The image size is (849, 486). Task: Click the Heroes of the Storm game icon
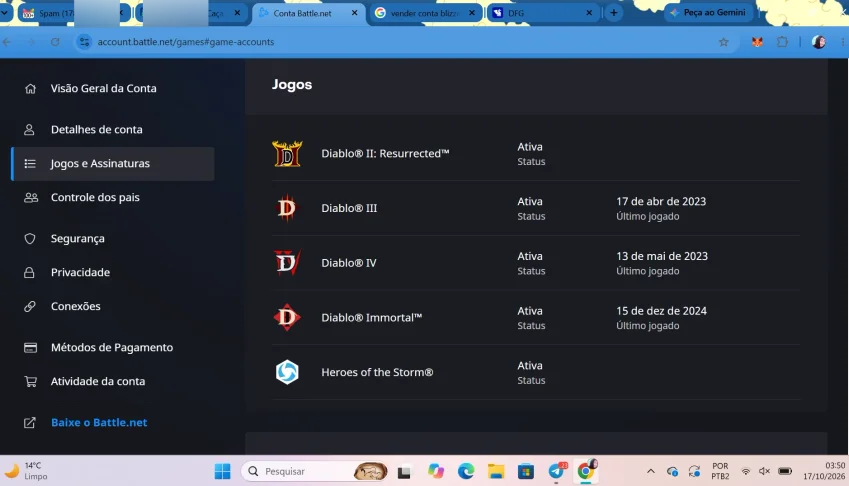click(287, 372)
